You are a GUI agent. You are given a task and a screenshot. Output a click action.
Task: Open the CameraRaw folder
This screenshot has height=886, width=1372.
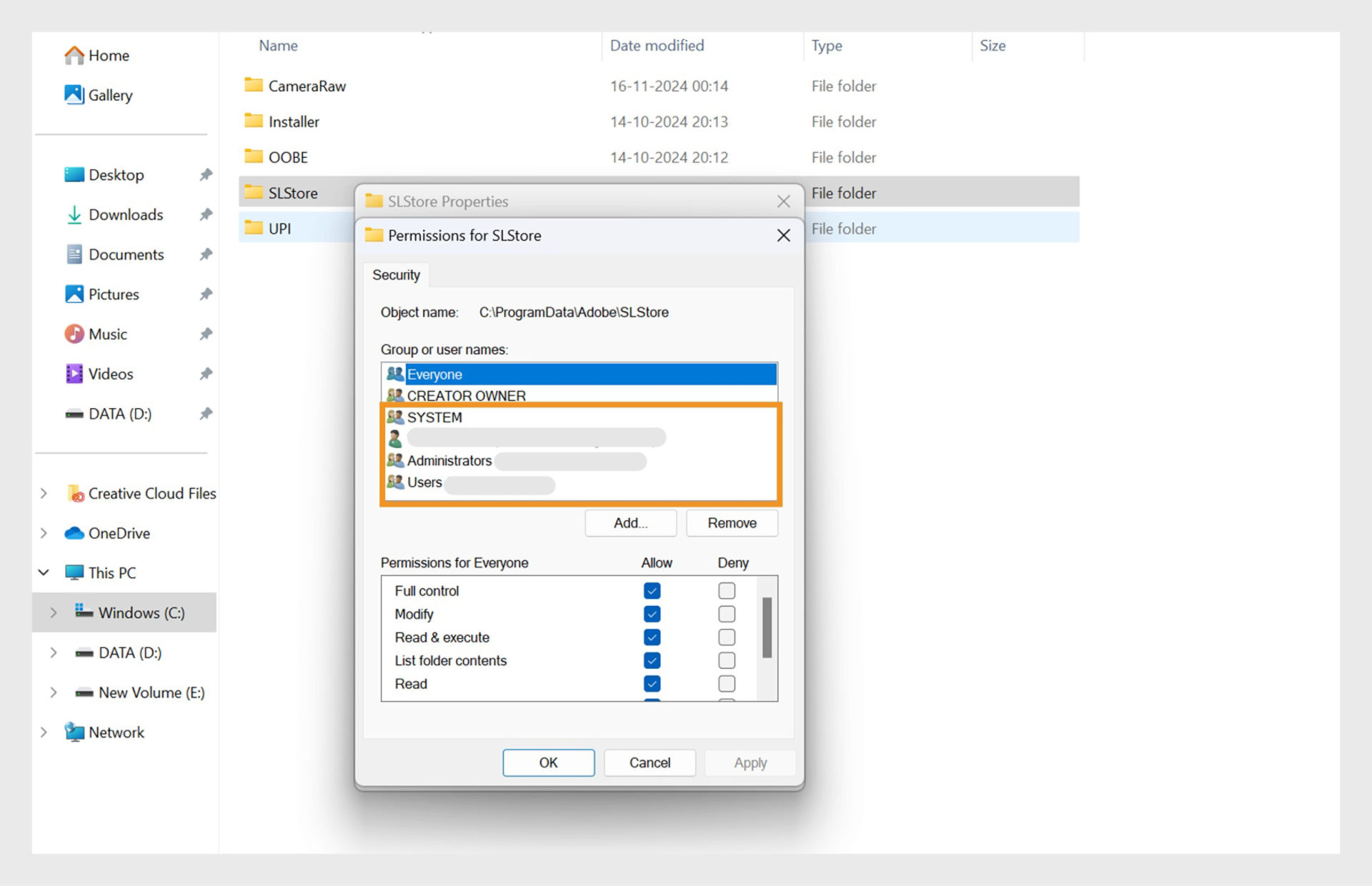(307, 86)
